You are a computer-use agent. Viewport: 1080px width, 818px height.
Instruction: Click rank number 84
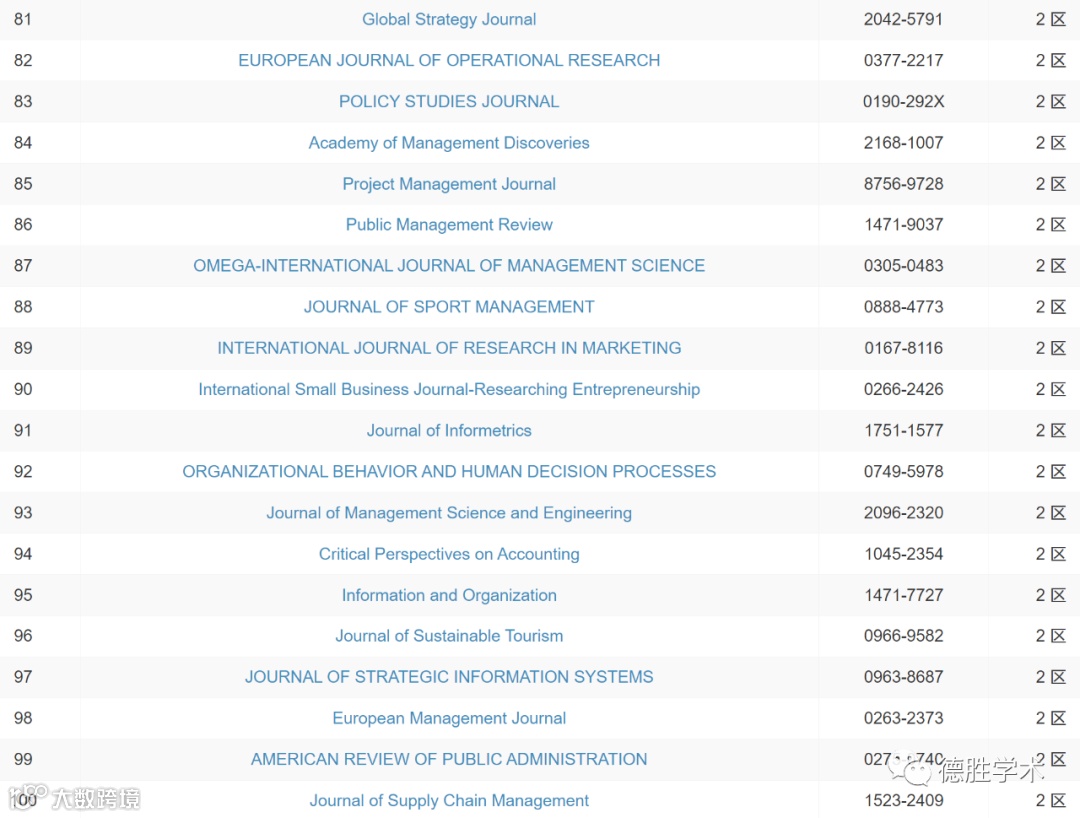(x=23, y=143)
